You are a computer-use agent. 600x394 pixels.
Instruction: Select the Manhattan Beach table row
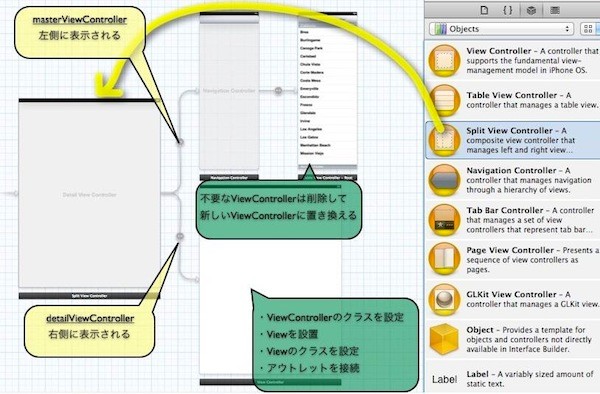coord(328,145)
